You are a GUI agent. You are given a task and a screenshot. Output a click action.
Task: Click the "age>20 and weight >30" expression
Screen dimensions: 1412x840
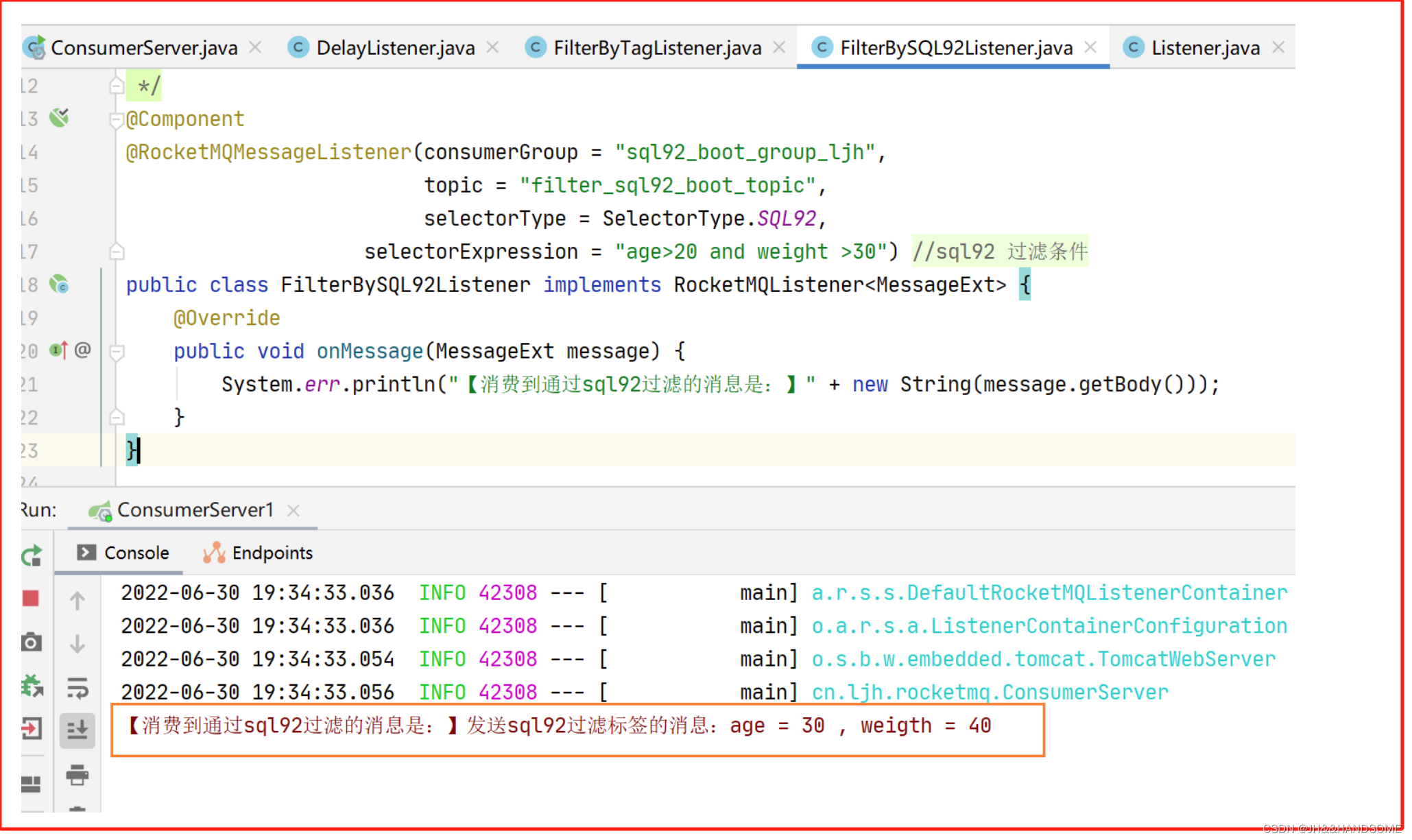(x=751, y=252)
